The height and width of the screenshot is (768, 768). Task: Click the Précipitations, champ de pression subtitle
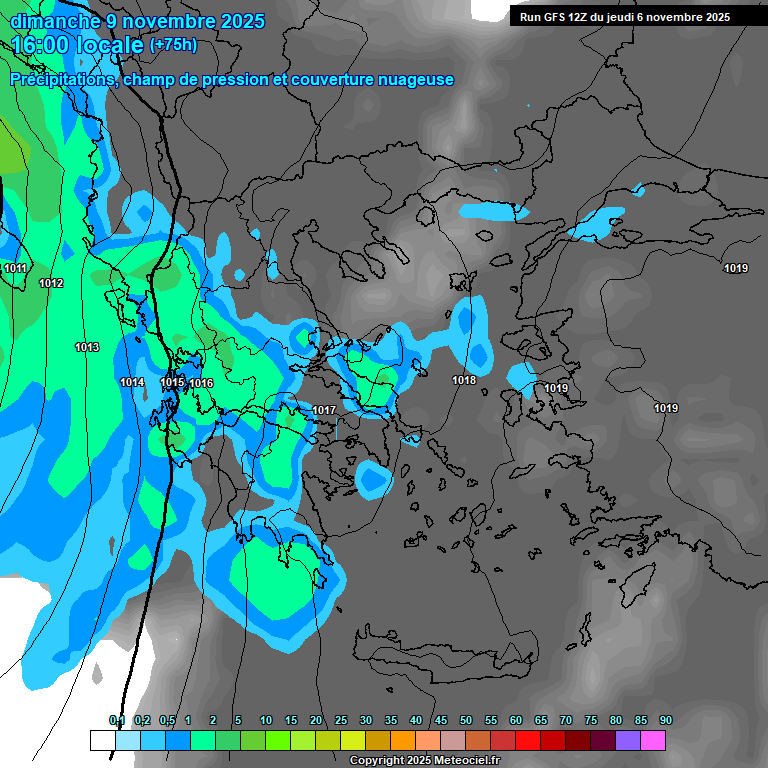coord(232,80)
